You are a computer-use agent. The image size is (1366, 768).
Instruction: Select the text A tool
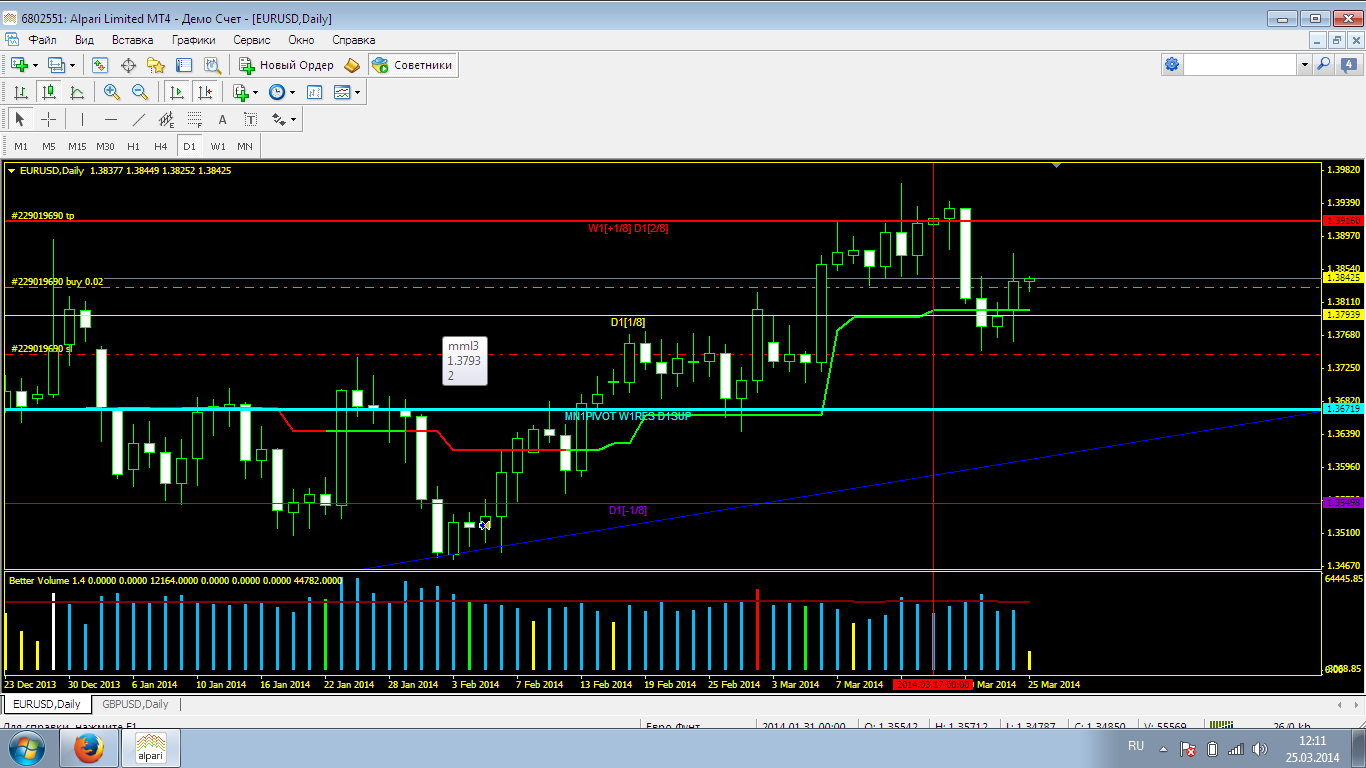[222, 119]
